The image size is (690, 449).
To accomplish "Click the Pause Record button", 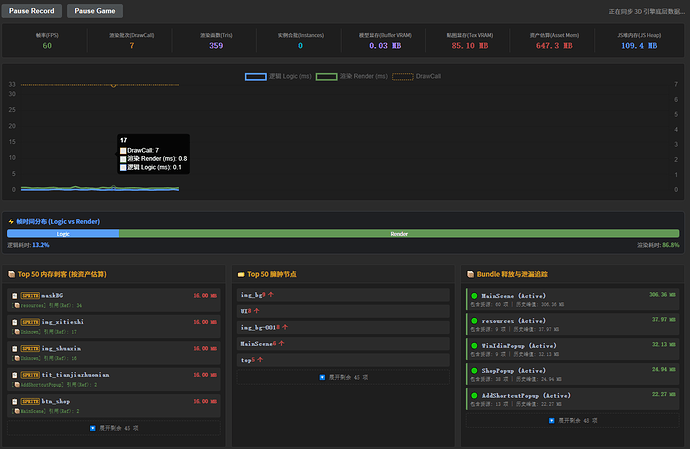I will point(32,11).
